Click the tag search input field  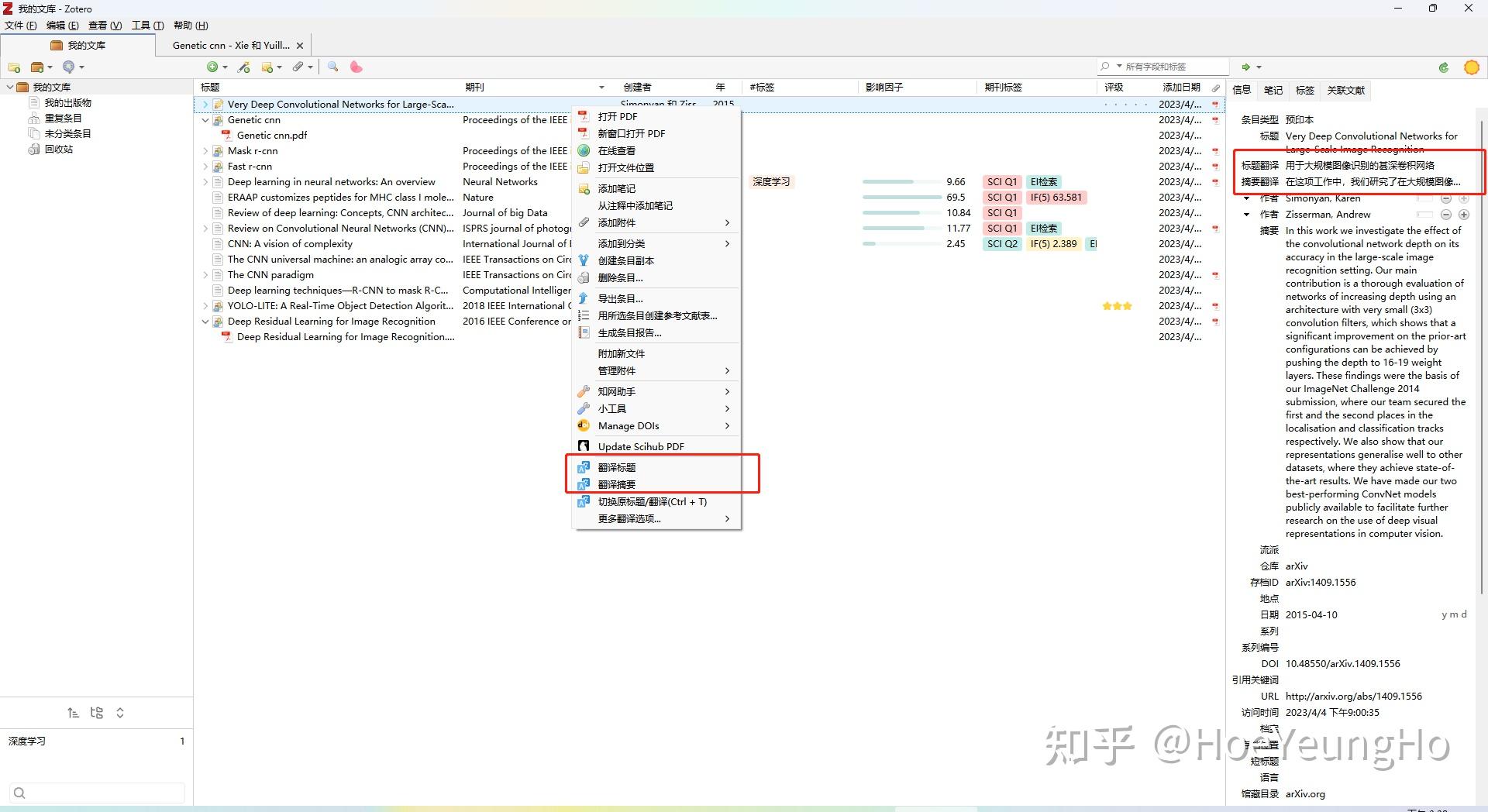click(96, 793)
